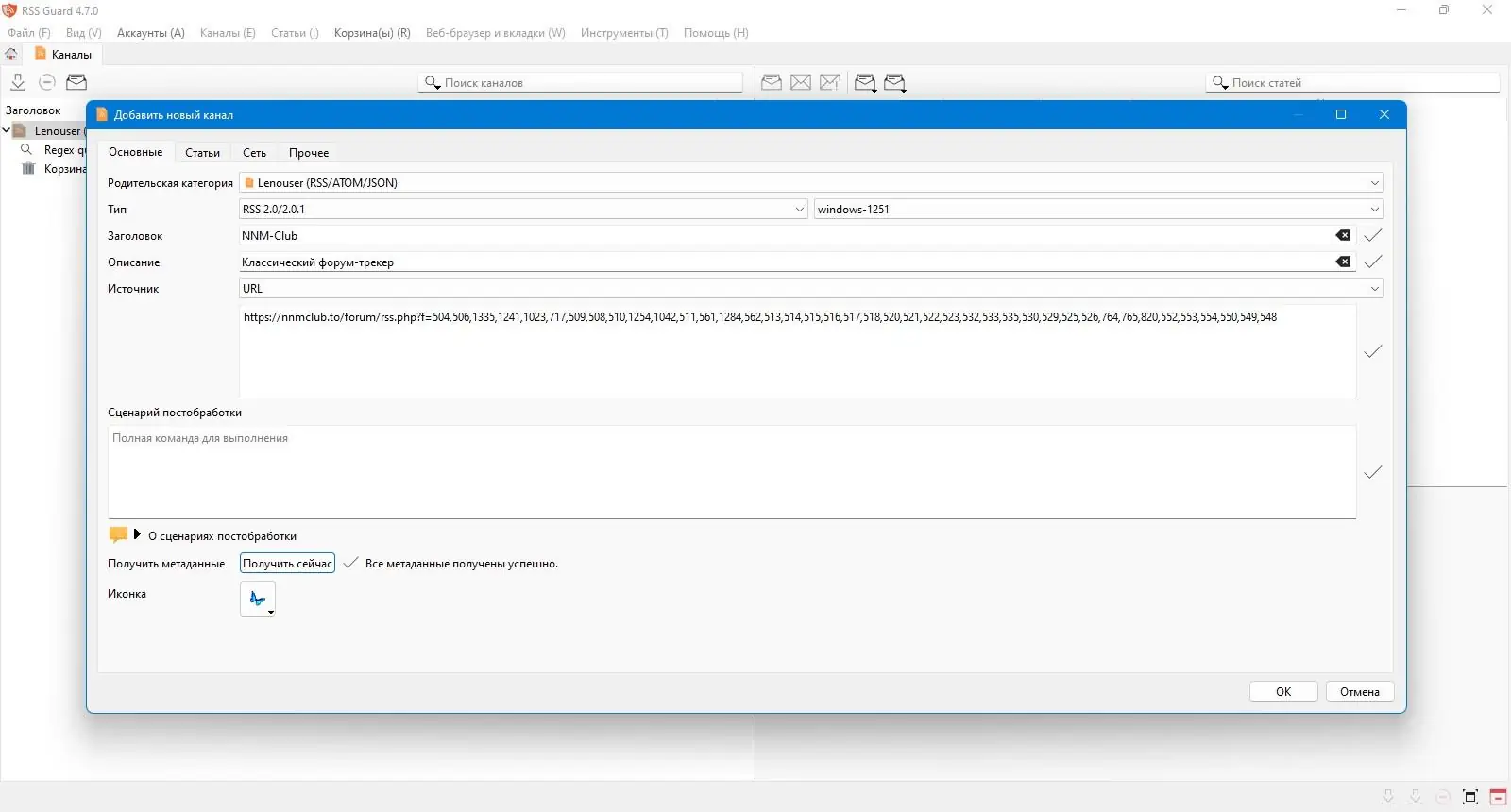Expand the О сценариях постобработки section

[137, 534]
